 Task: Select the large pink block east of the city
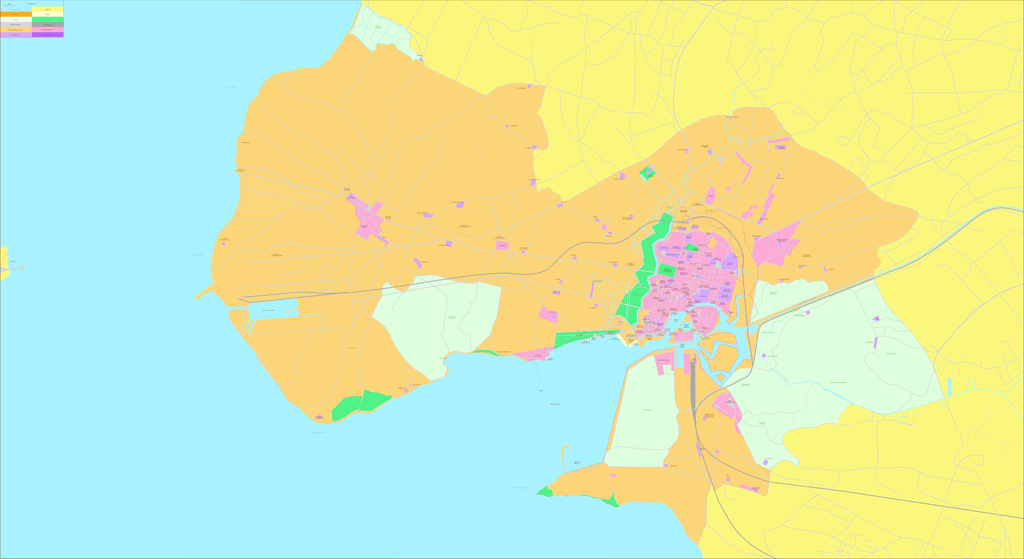point(778,244)
